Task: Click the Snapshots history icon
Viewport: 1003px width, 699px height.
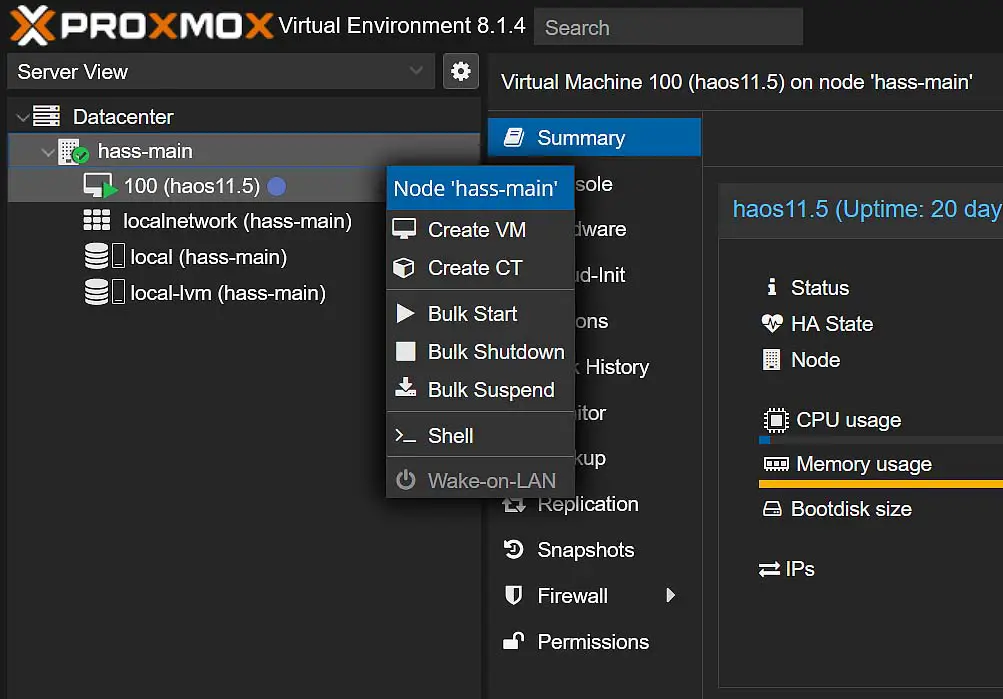Action: 514,549
